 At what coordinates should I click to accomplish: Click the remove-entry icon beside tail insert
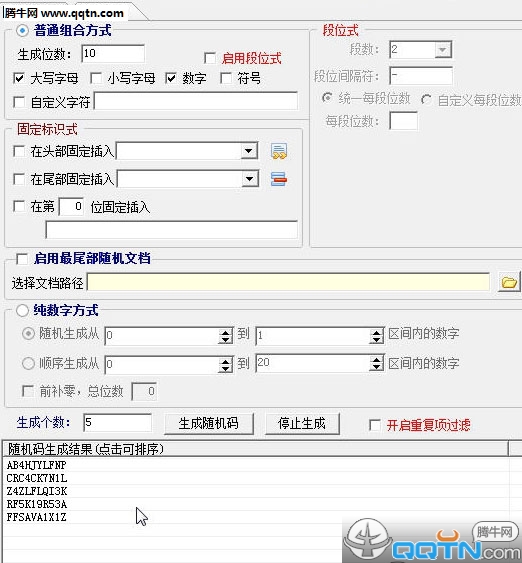(x=279, y=179)
